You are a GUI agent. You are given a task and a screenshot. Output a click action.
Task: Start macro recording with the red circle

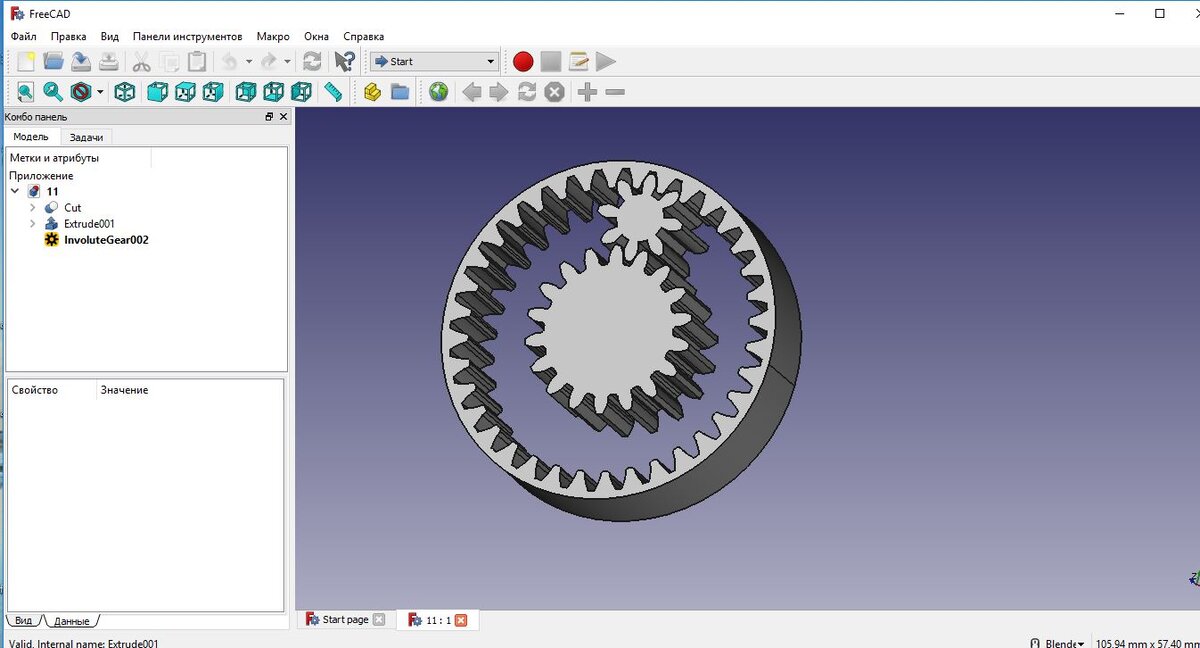[523, 61]
